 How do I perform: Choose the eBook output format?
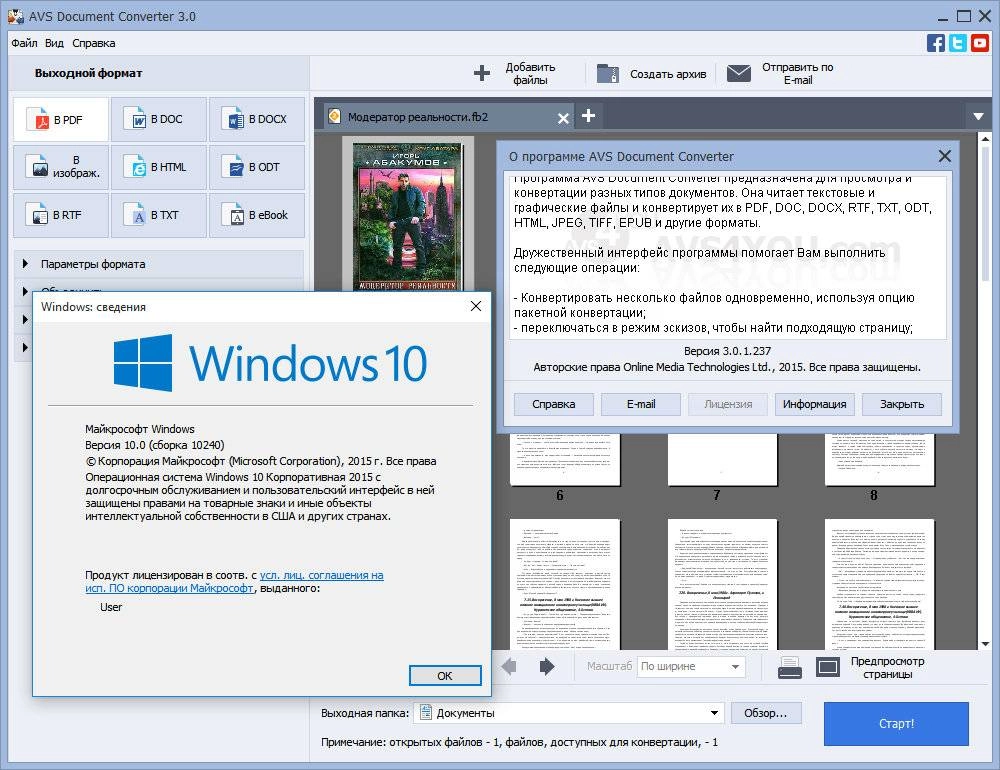pyautogui.click(x=257, y=215)
